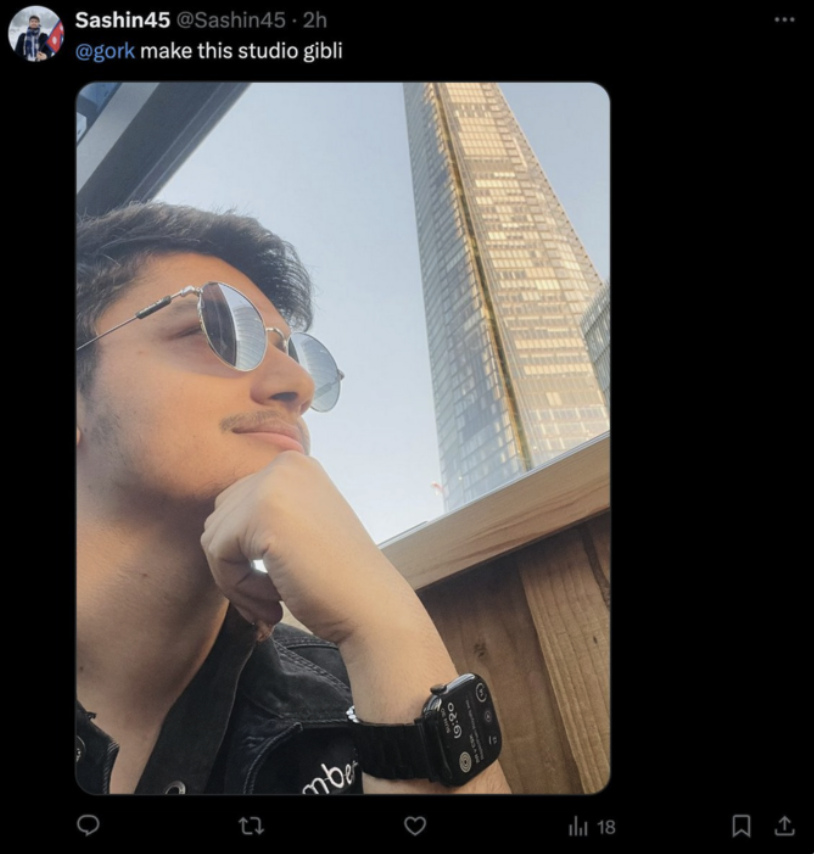Open the attached selfie photo
The width and height of the screenshot is (814, 854).
point(342,438)
